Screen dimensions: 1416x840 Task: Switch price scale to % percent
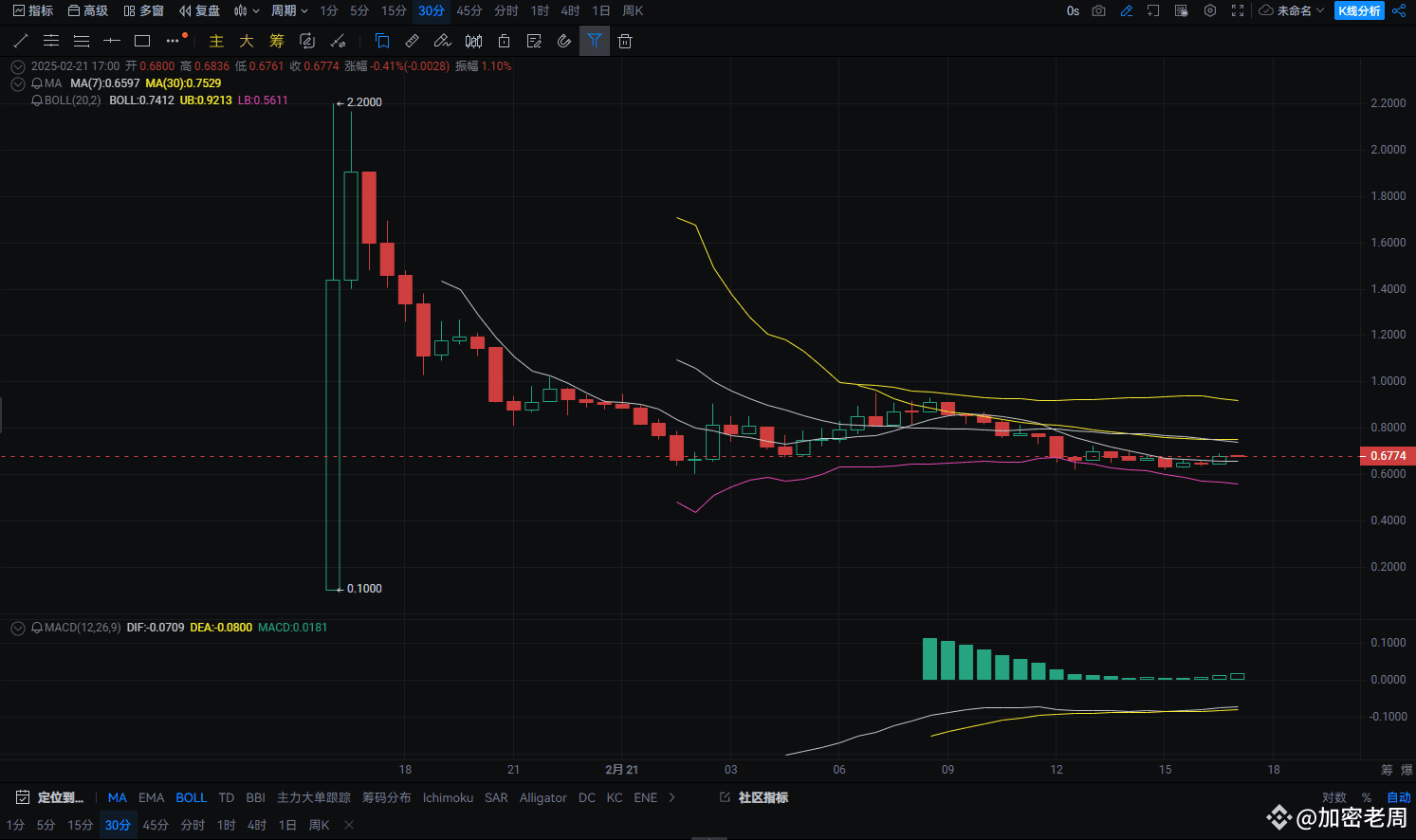(1367, 797)
